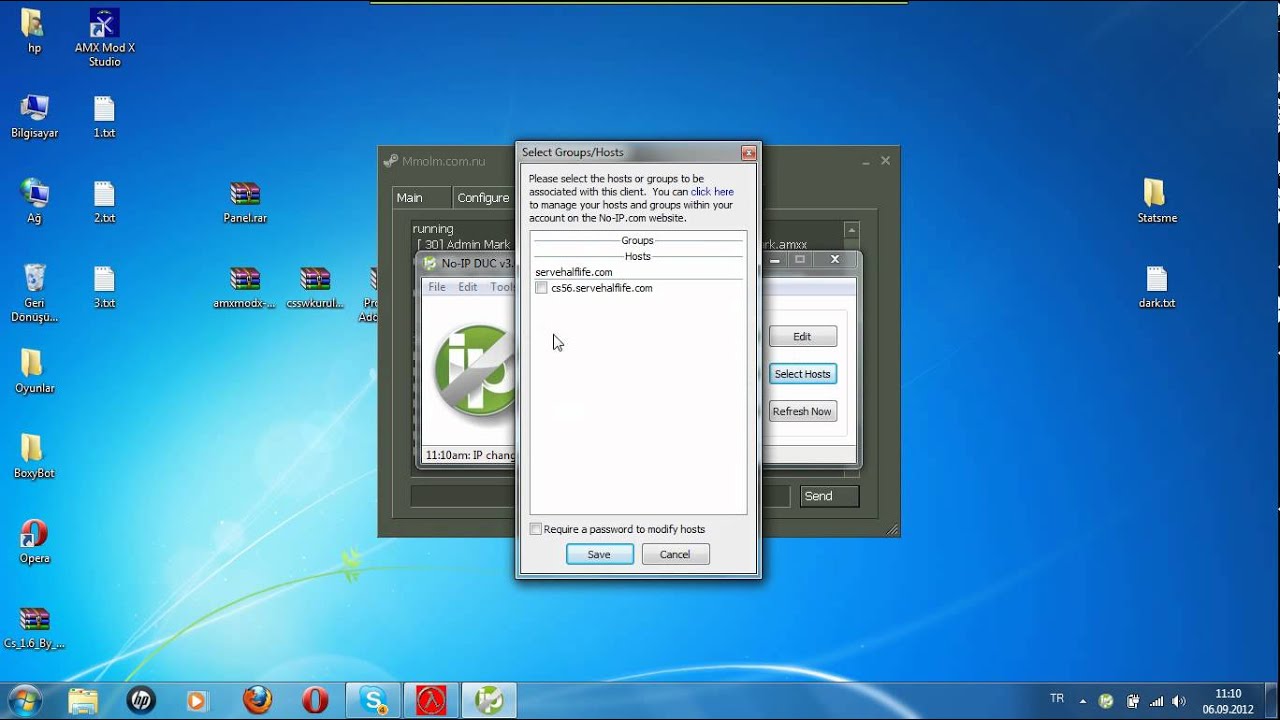Select the 1.txt file icon
The width and height of the screenshot is (1280, 720).
[x=104, y=116]
